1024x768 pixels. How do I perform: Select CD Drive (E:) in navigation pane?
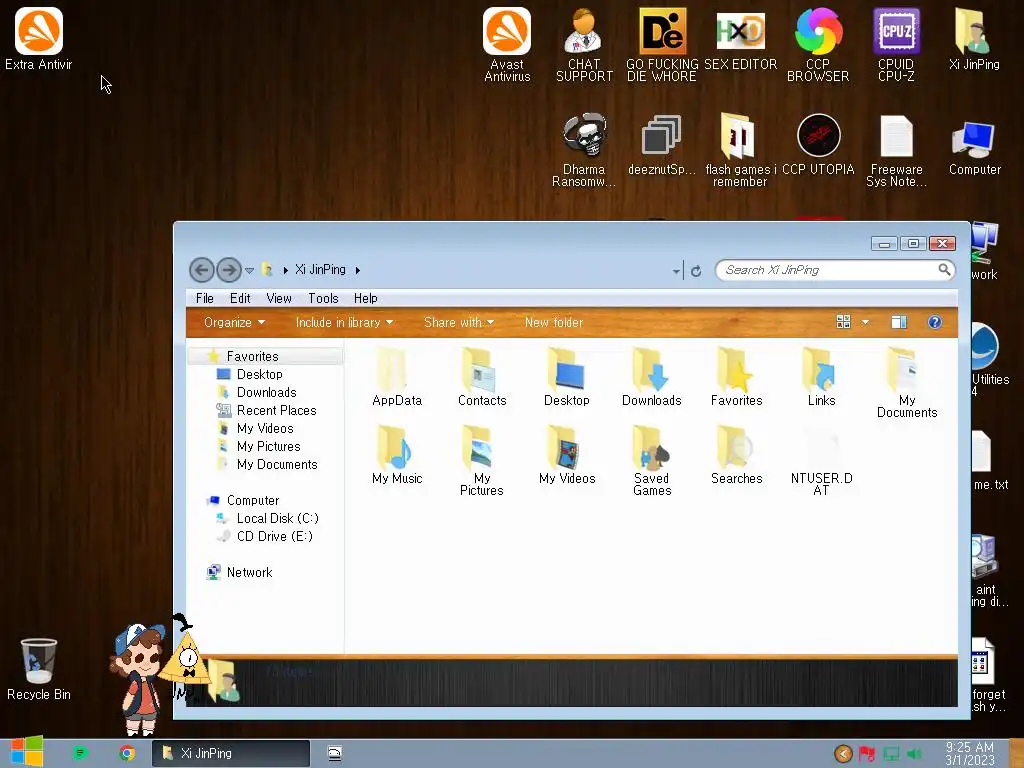point(274,536)
